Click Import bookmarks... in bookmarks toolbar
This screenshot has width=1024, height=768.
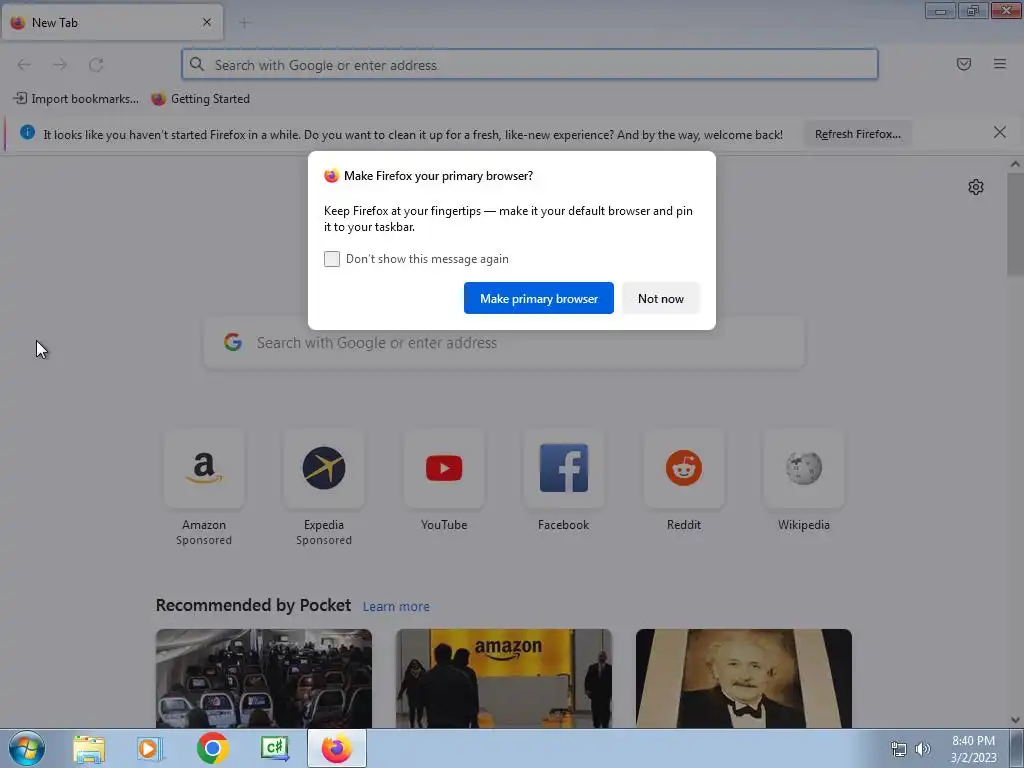76,99
